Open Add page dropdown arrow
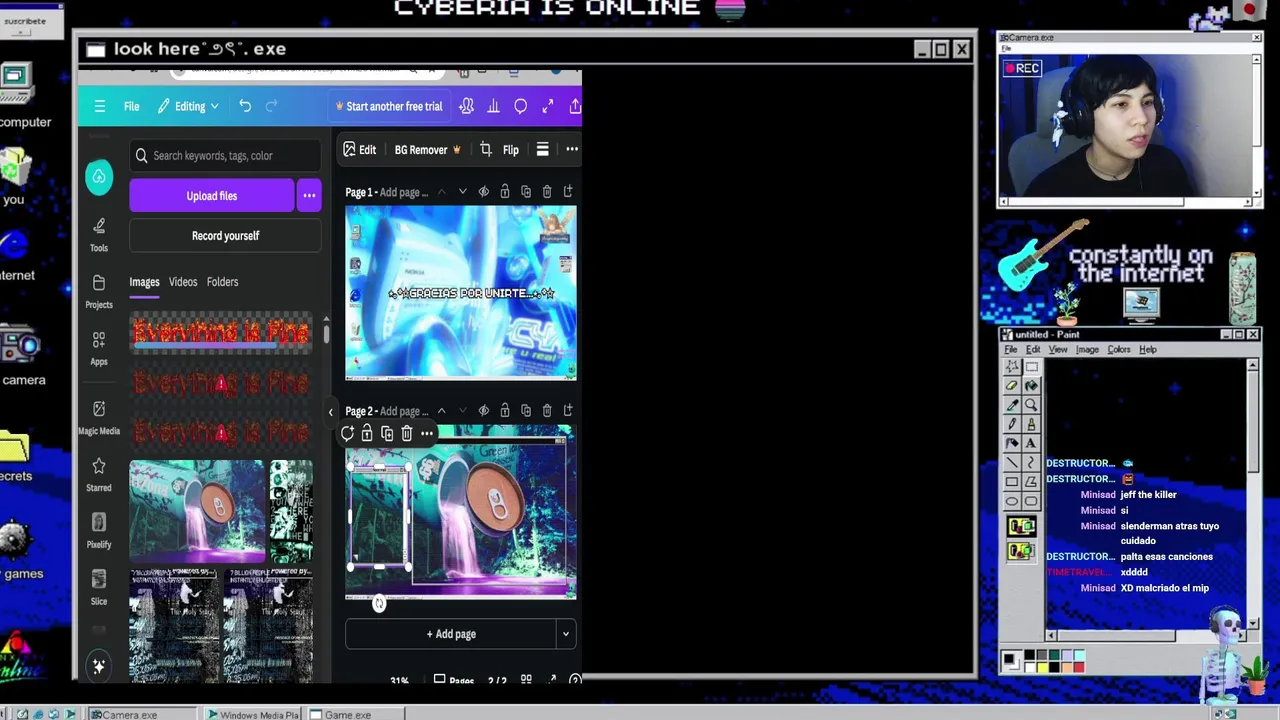The width and height of the screenshot is (1280, 720). pyautogui.click(x=566, y=634)
